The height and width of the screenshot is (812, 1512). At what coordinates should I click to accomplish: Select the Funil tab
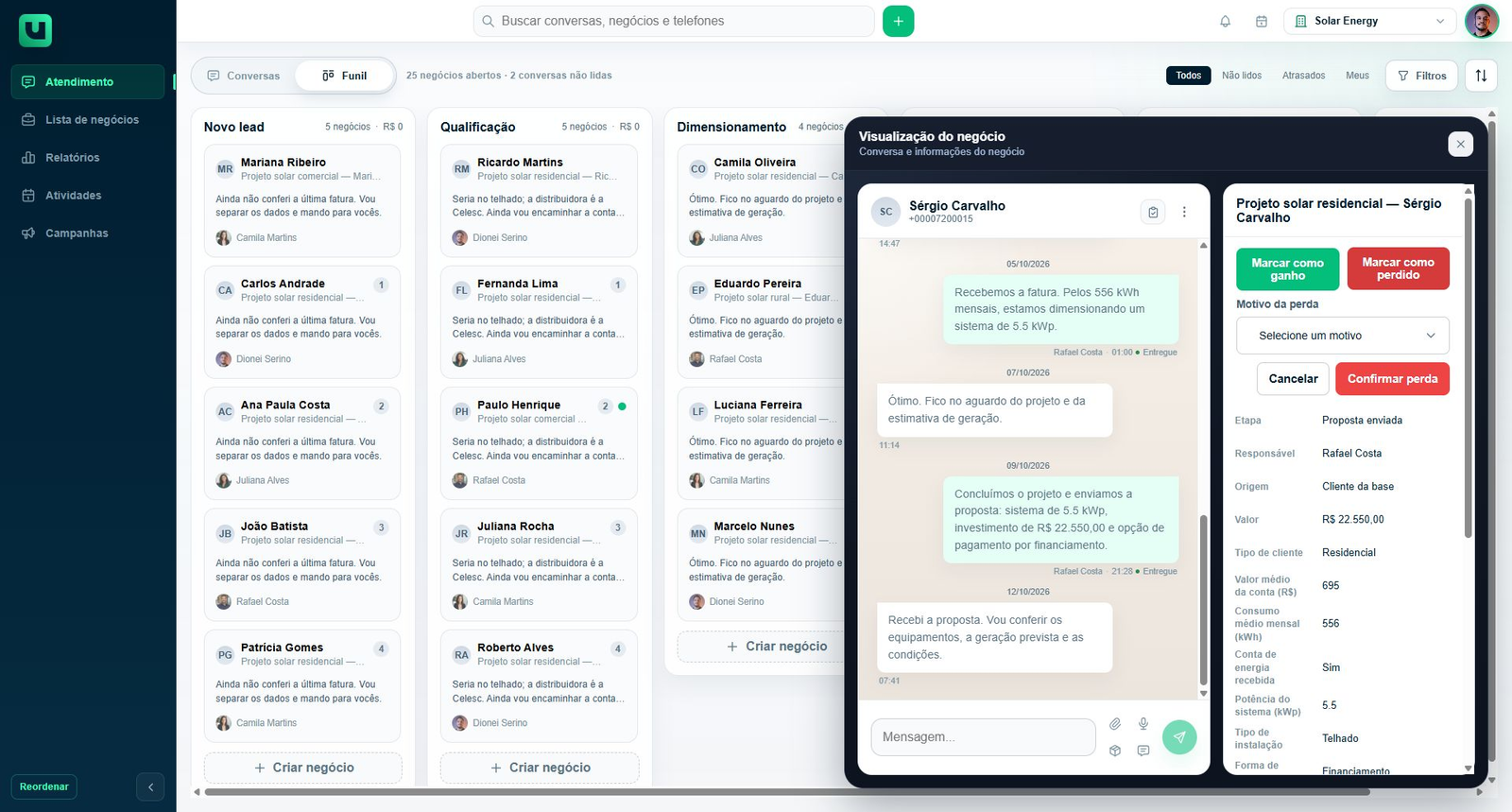(x=344, y=76)
